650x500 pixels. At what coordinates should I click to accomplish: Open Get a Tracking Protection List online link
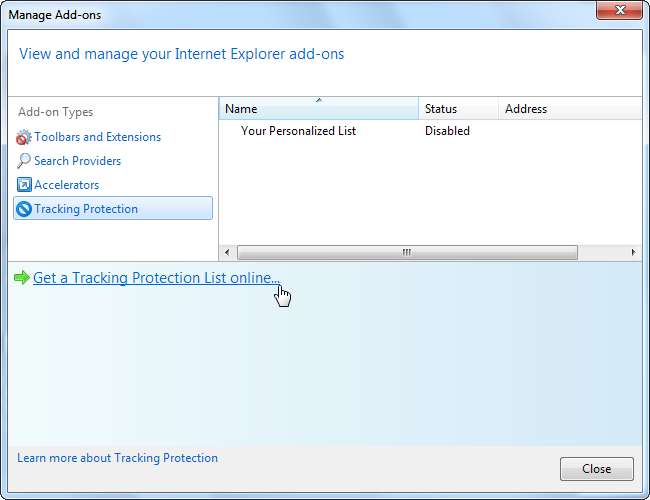156,278
